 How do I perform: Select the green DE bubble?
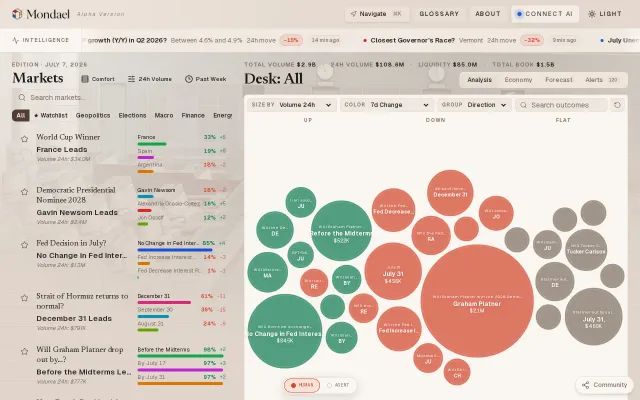[x=275, y=230]
